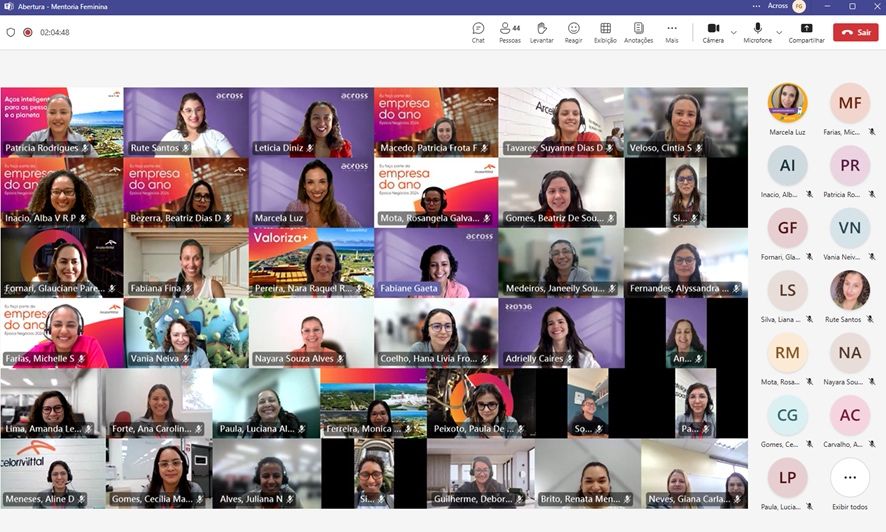Raise hand with the Levantar button

pos(541,32)
